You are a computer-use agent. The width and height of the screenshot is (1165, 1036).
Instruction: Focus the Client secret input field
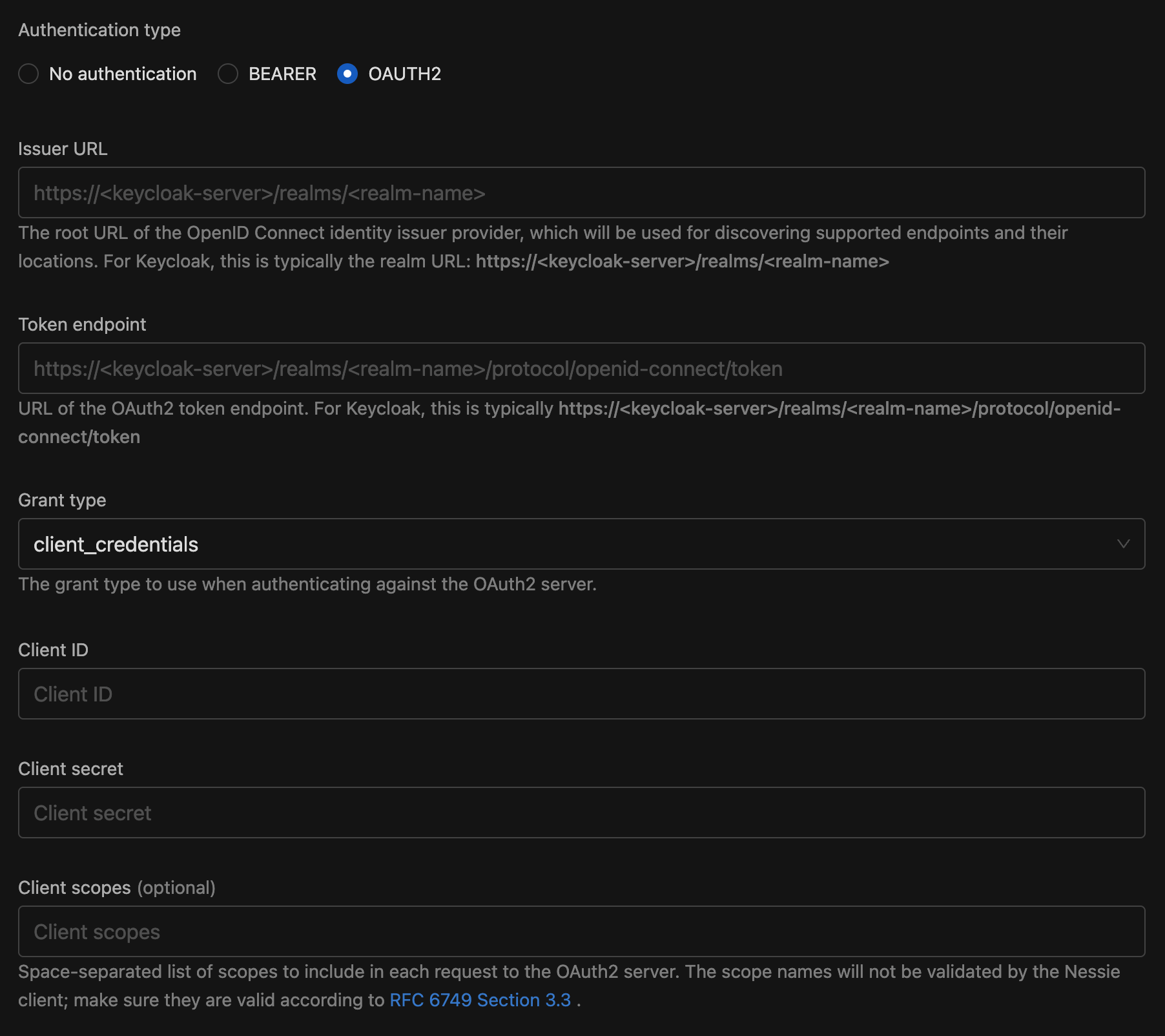click(x=581, y=813)
